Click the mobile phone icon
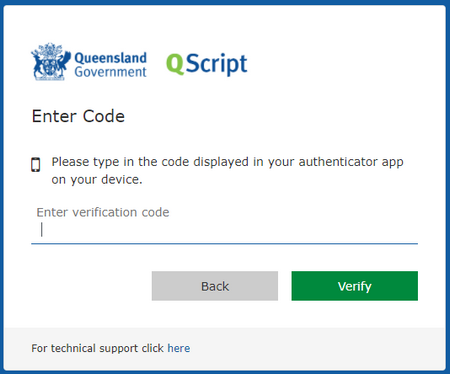This screenshot has height=374, width=450. pyautogui.click(x=36, y=165)
